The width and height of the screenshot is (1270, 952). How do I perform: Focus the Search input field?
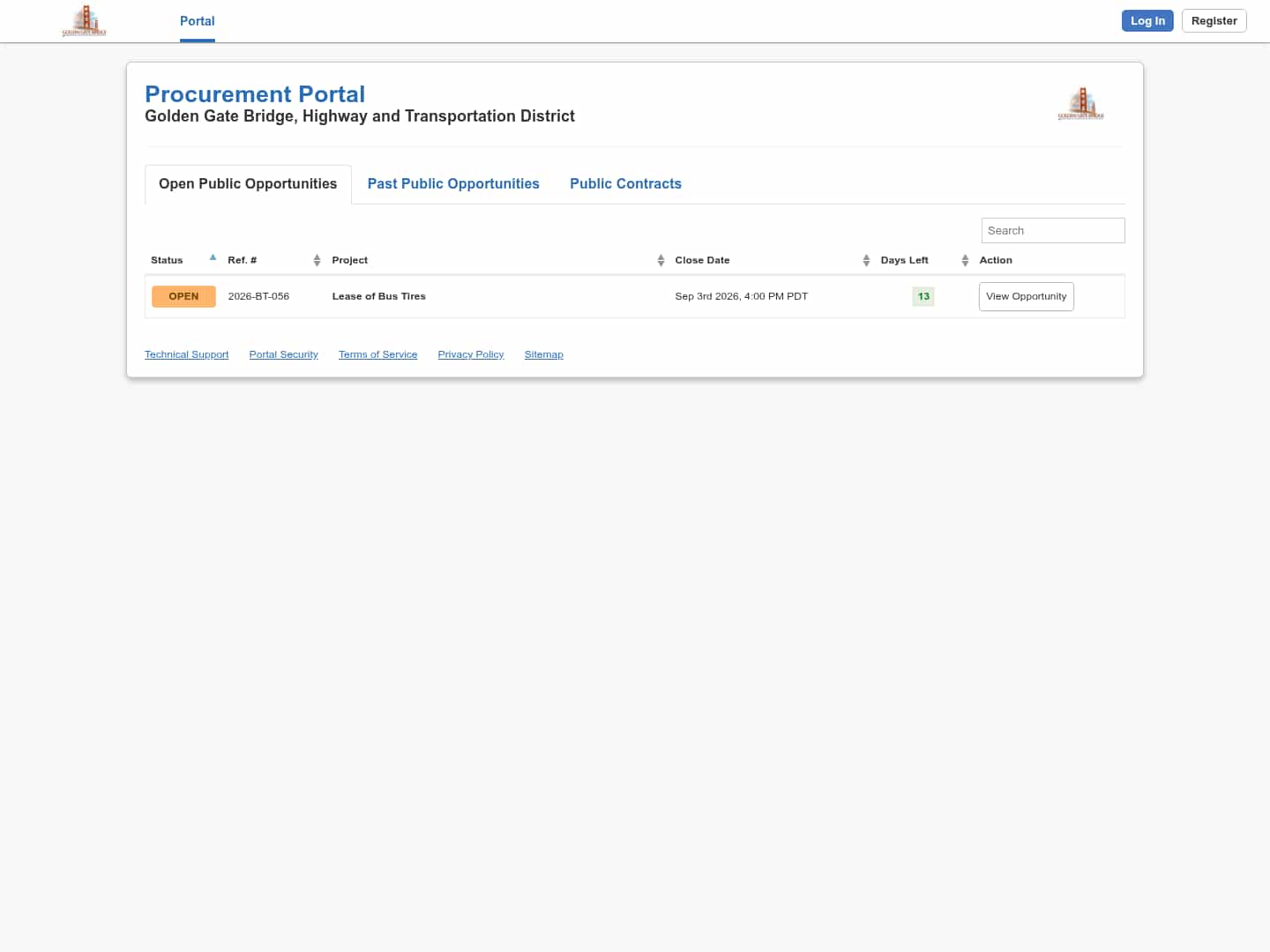click(1053, 230)
